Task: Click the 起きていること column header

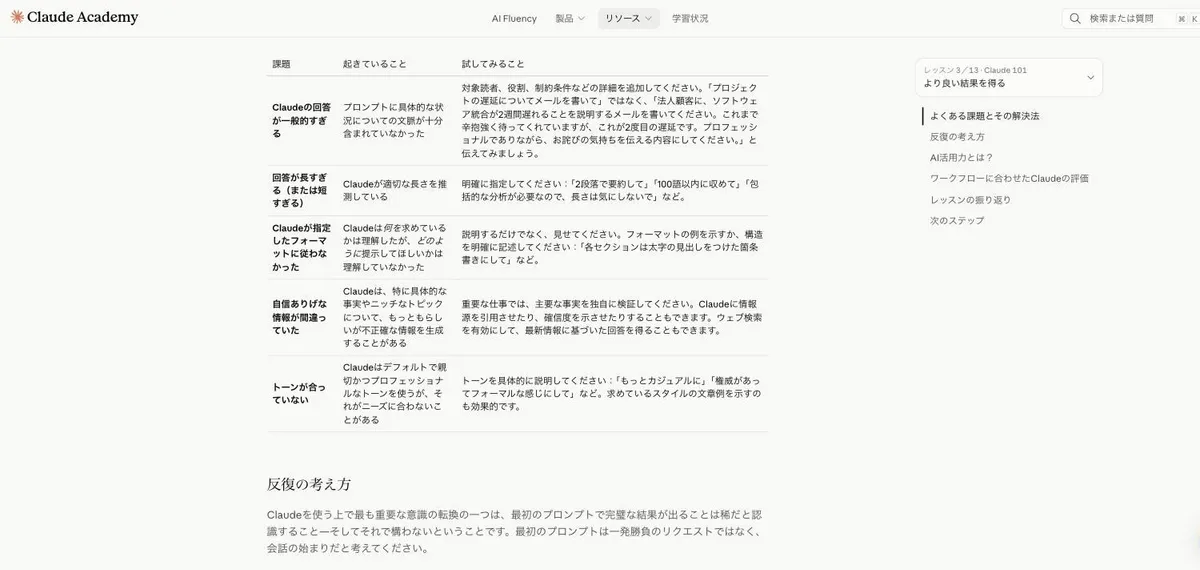Action: 375,64
